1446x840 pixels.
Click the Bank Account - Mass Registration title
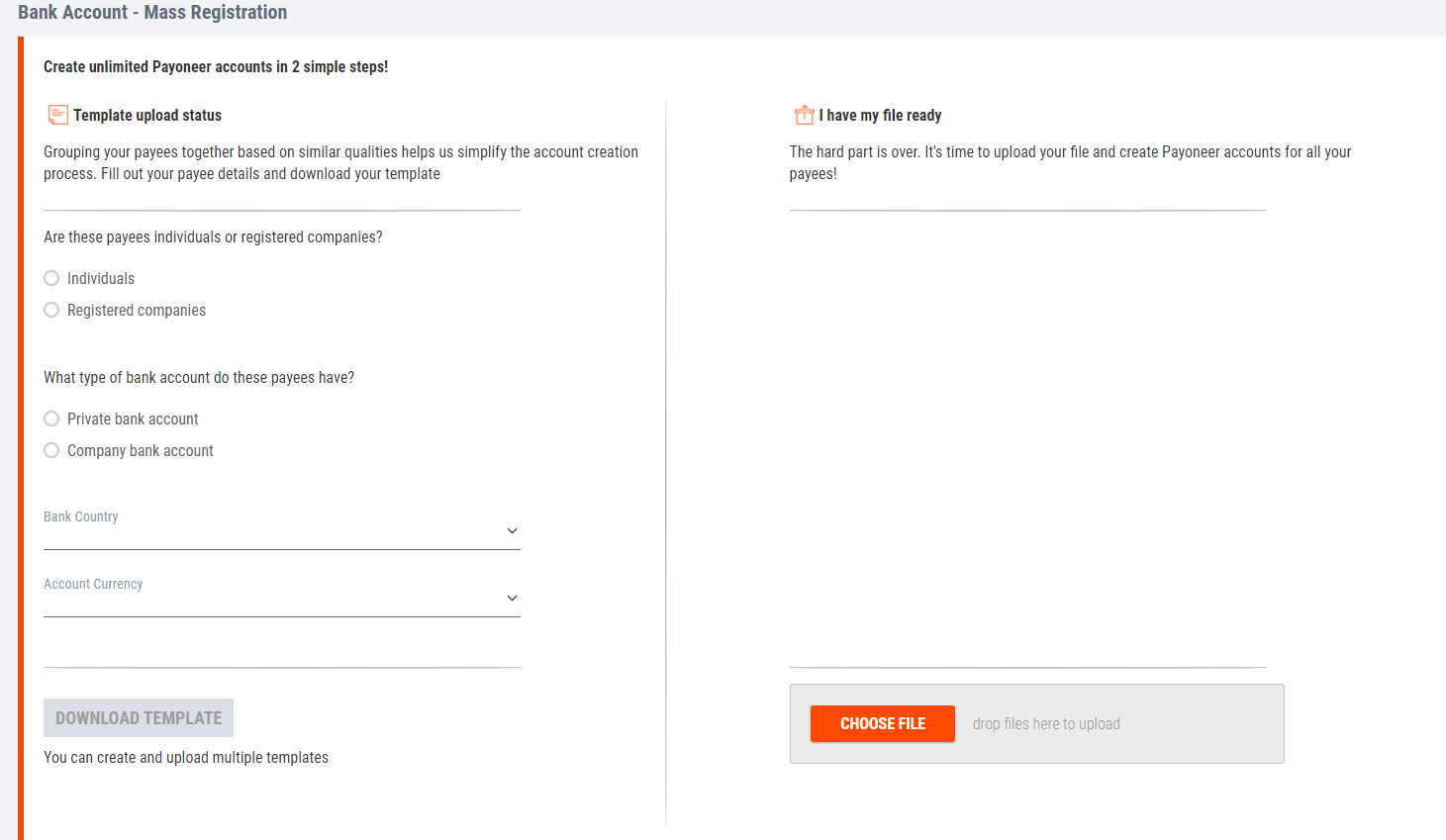pyautogui.click(x=152, y=13)
